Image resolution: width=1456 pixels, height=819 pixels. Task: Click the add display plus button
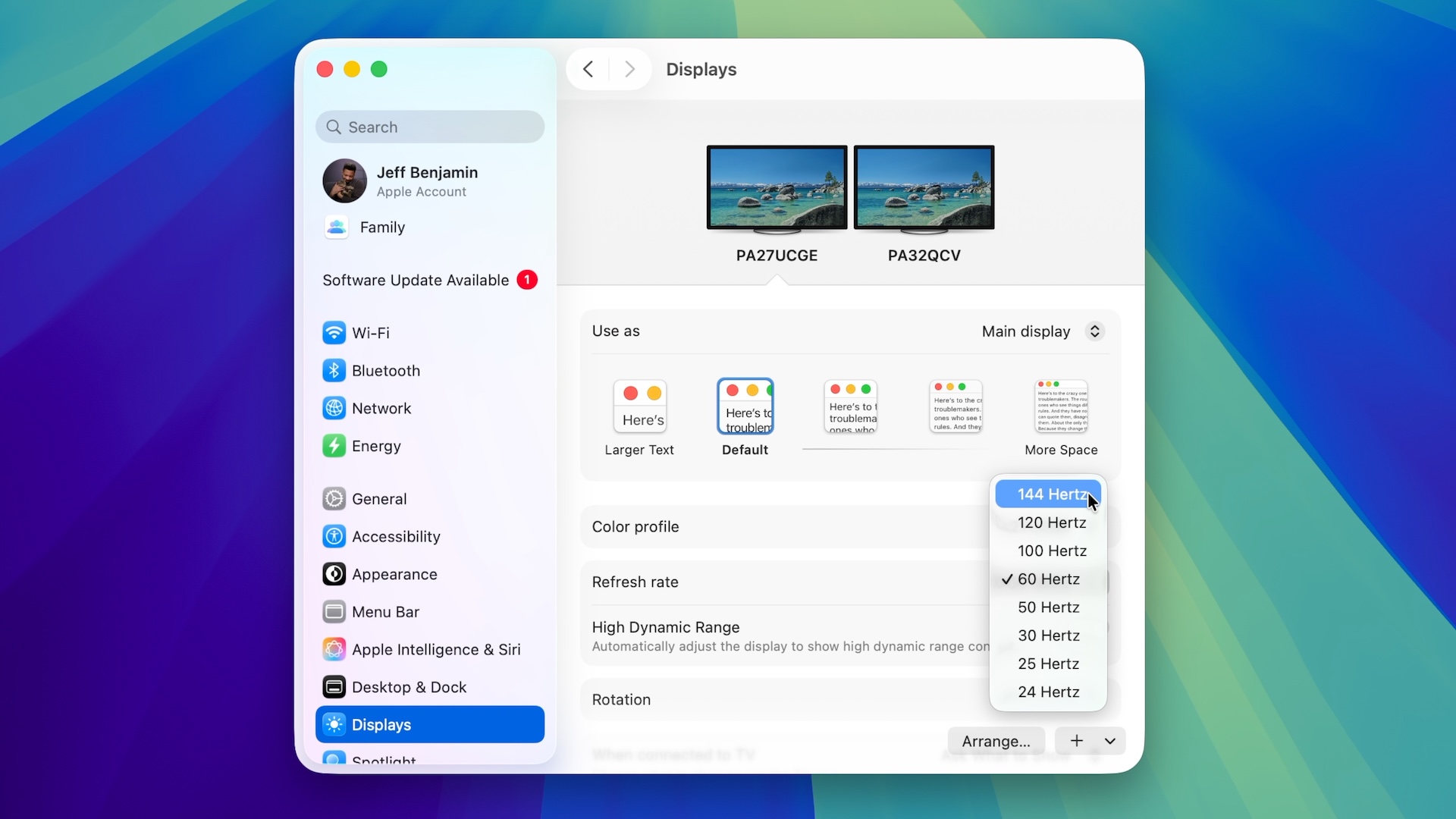point(1077,741)
